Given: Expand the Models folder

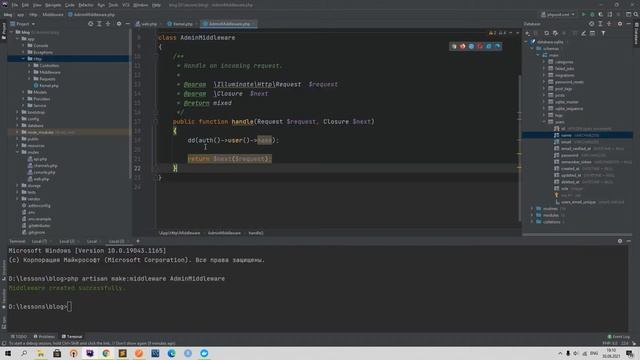Looking at the screenshot, I should pyautogui.click(x=23, y=92).
